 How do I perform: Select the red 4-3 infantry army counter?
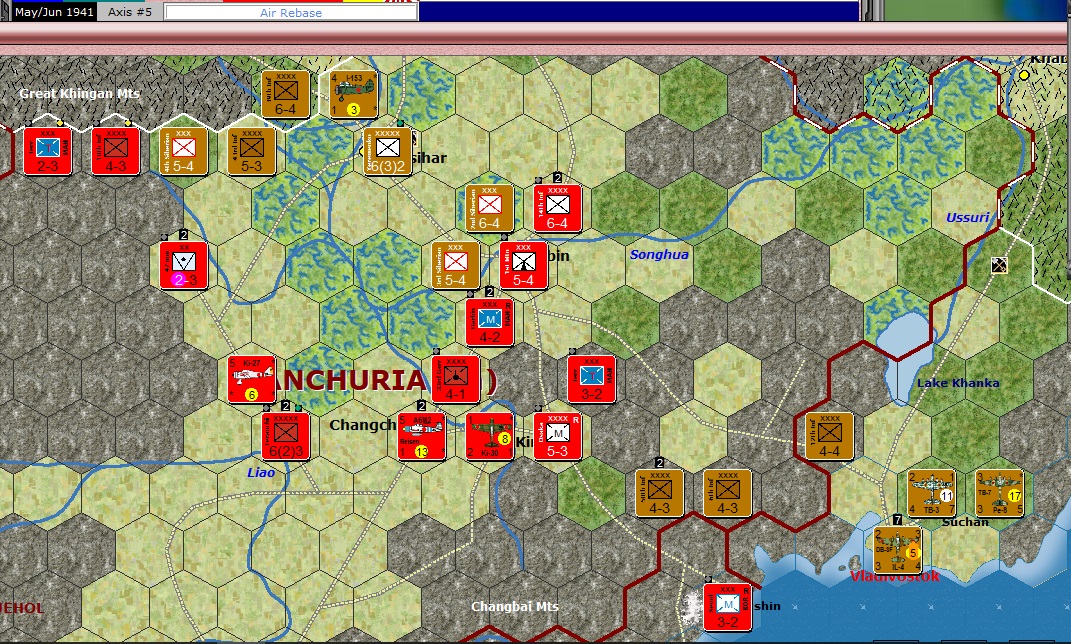coord(115,152)
